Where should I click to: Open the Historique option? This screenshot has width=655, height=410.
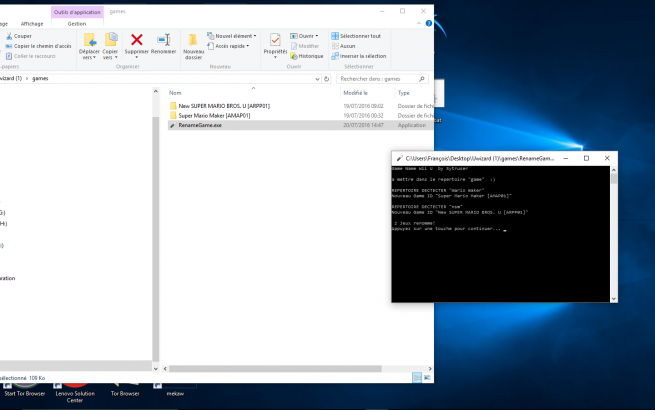click(310, 56)
